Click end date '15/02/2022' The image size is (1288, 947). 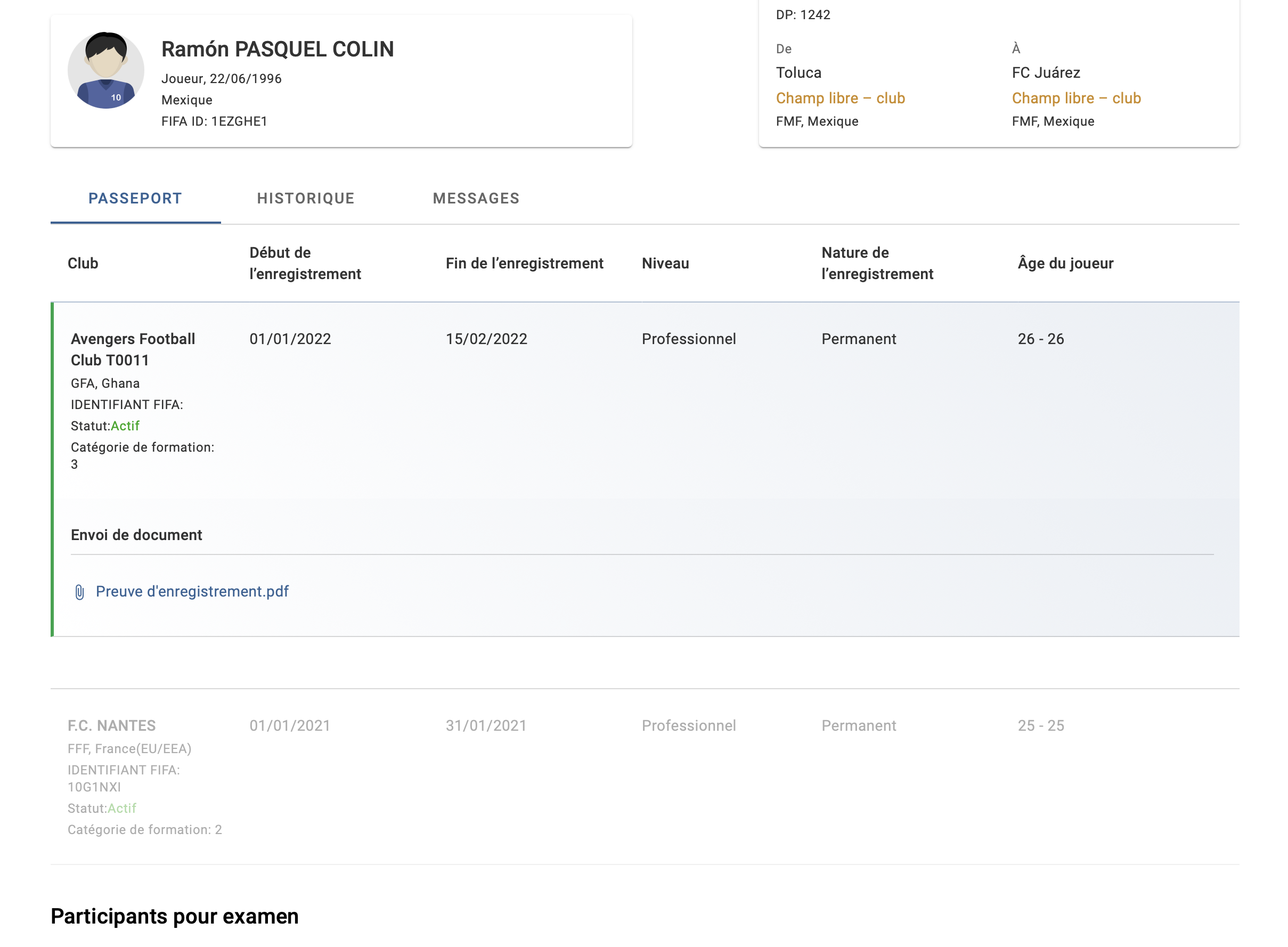486,339
